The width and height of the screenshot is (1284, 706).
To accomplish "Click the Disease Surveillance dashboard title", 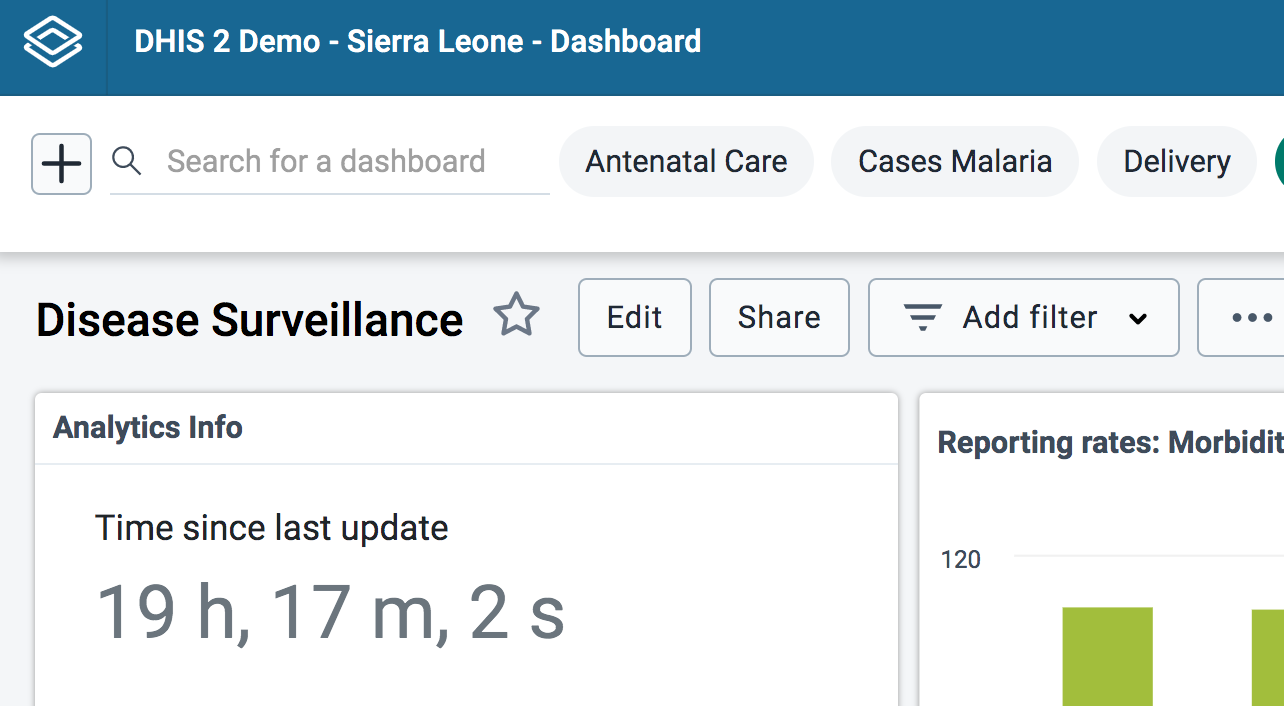I will 249,320.
